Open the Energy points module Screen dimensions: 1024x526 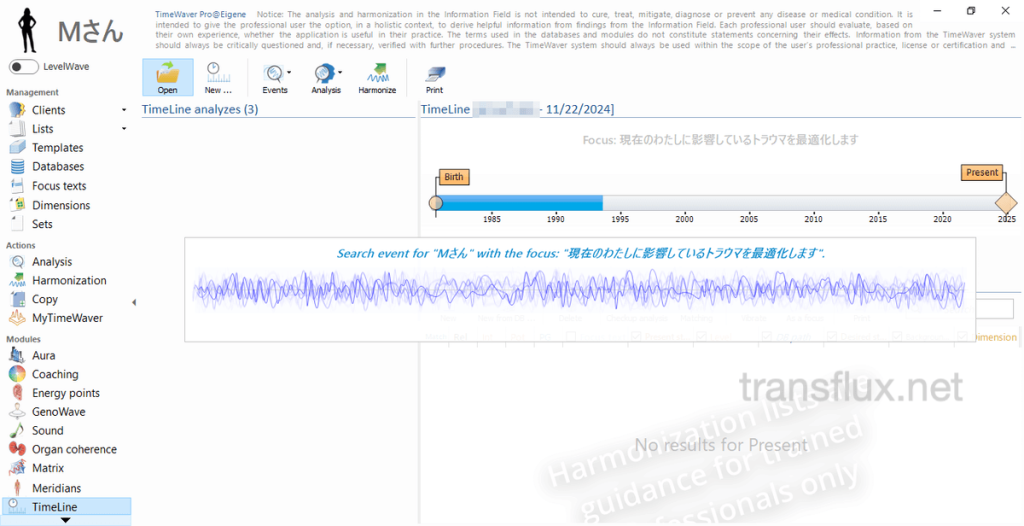point(65,393)
